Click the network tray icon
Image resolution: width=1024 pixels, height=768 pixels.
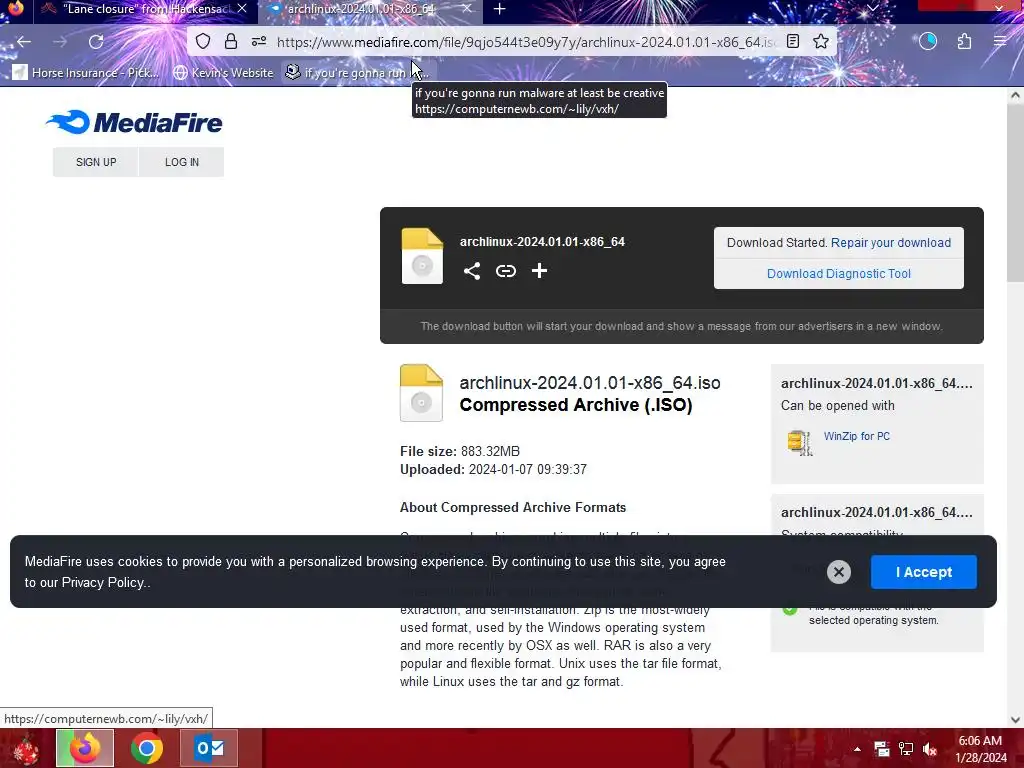[906, 749]
